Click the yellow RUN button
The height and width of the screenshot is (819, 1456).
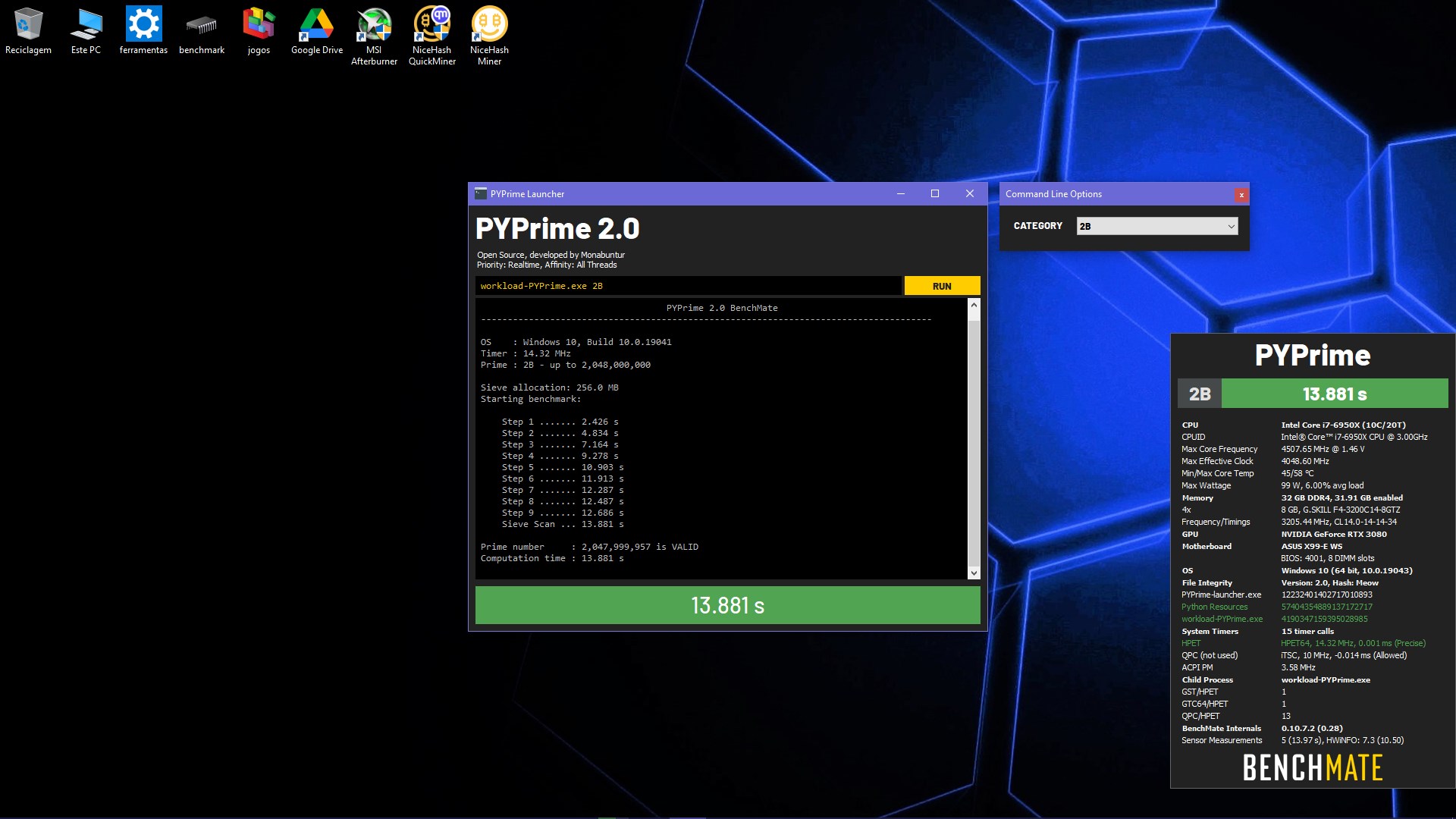point(942,286)
